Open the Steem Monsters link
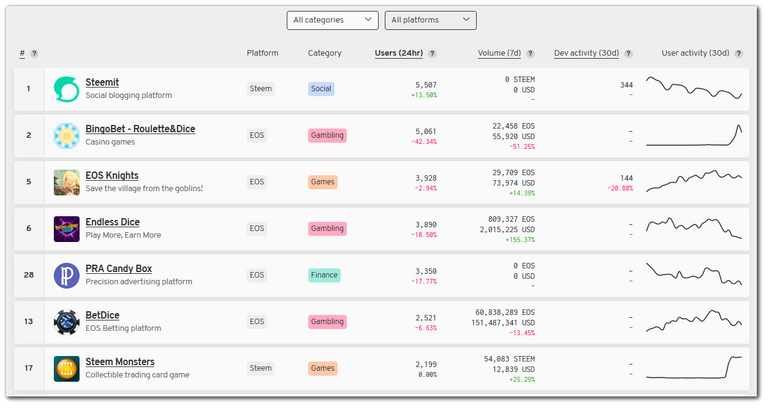 [120, 361]
